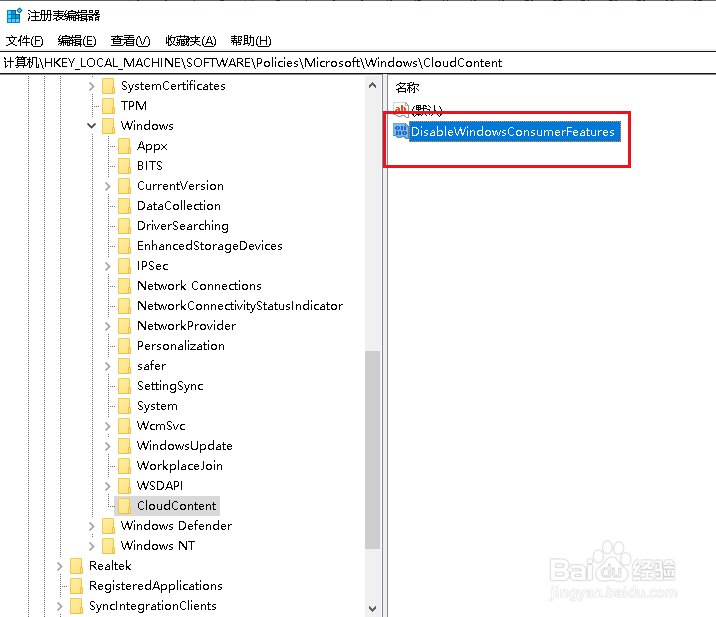Expand the Realtek key
Screen dimensions: 716x617
[x=59, y=566]
